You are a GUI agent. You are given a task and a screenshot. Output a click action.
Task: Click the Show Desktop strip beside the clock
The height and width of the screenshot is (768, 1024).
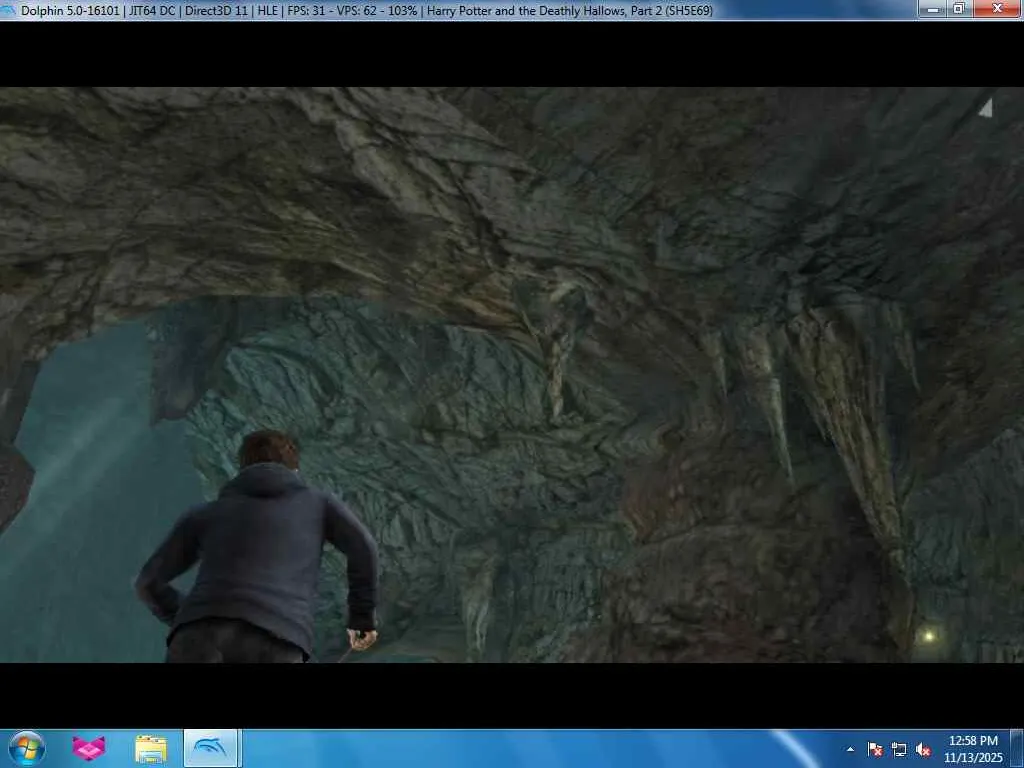pyautogui.click(x=1017, y=749)
